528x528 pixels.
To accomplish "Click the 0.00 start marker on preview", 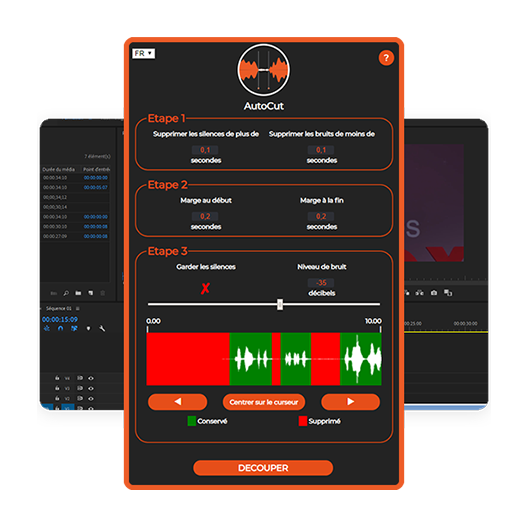I will (x=153, y=321).
